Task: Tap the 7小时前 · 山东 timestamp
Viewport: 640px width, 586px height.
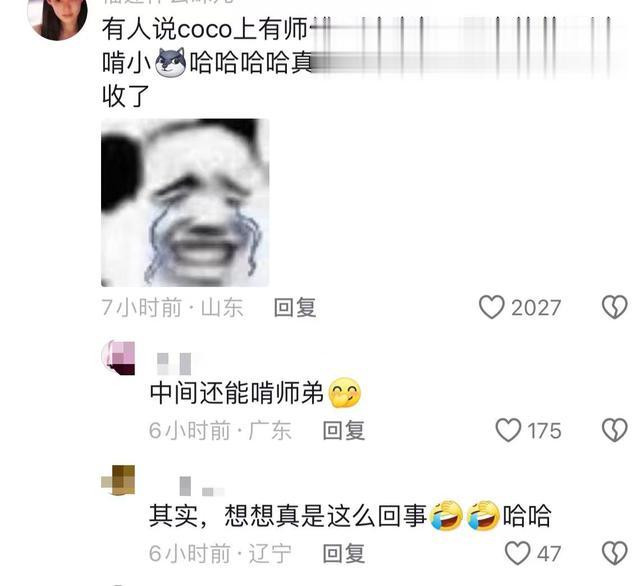Action: [x=172, y=307]
